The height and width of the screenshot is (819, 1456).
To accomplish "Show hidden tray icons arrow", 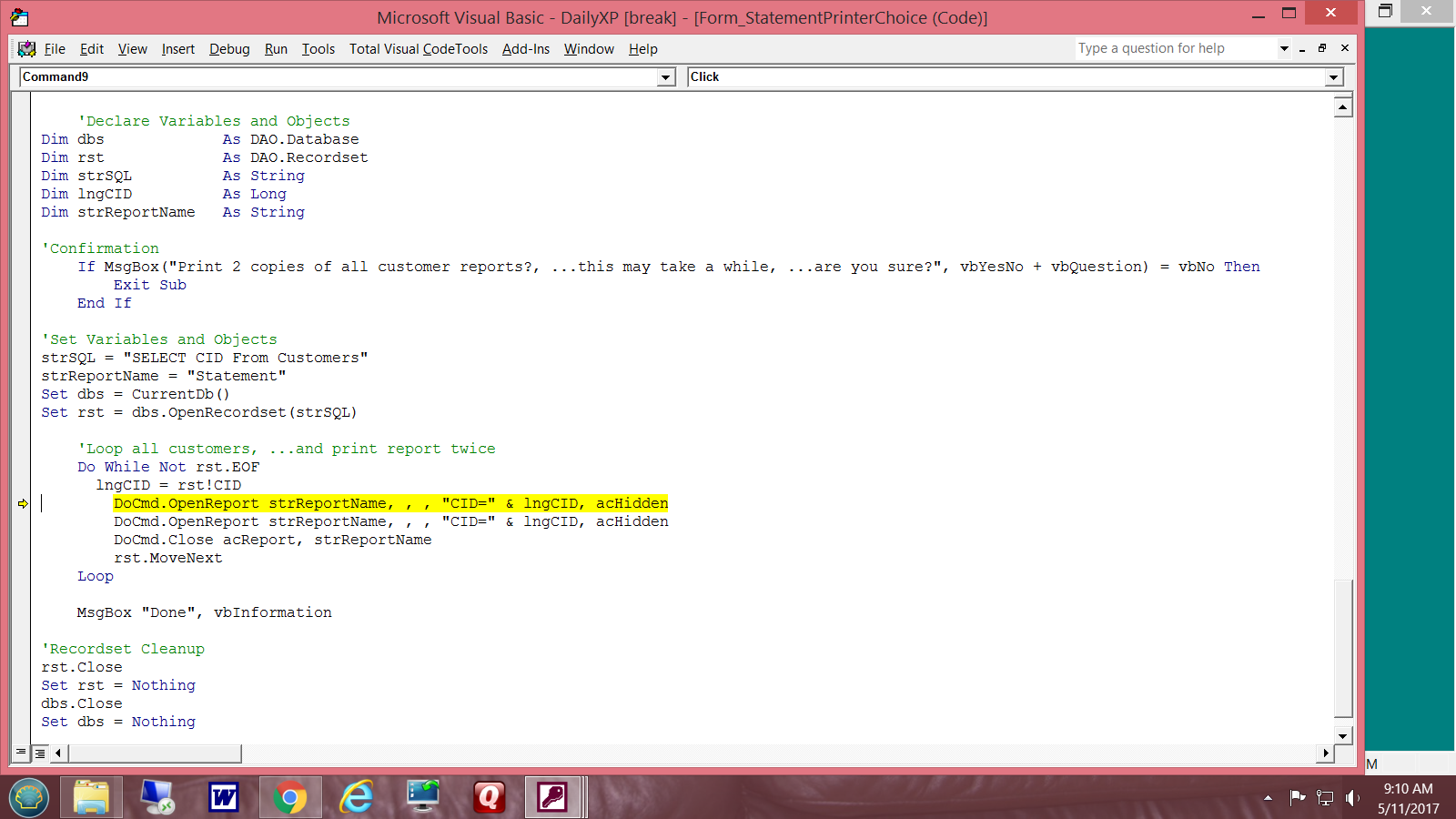I will click(x=1268, y=798).
